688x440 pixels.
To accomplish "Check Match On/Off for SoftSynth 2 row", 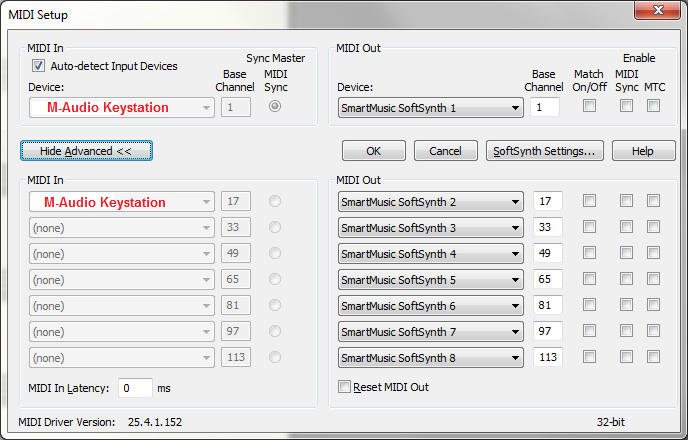I will (589, 202).
